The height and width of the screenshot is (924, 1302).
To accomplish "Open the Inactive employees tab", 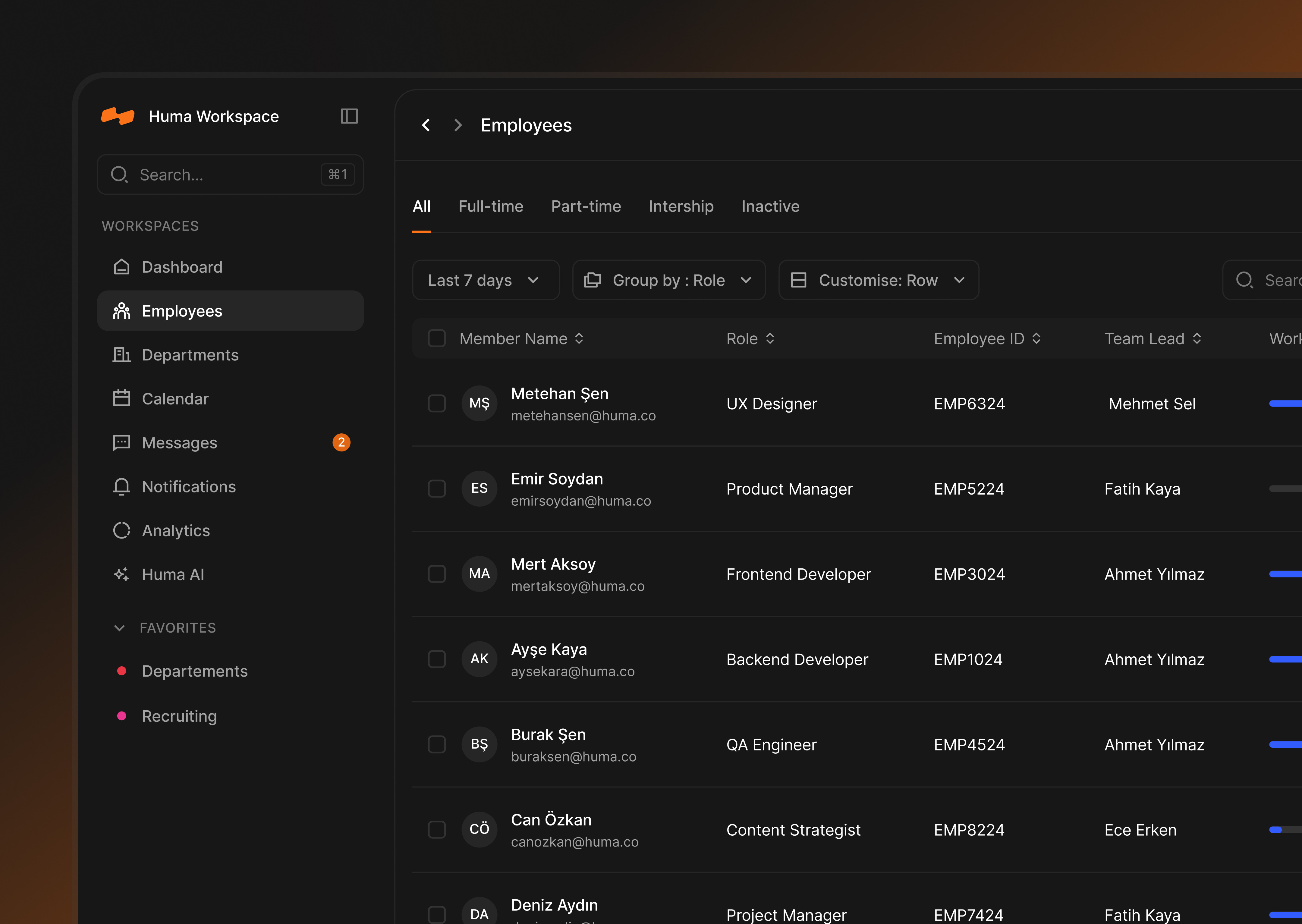I will (x=771, y=206).
